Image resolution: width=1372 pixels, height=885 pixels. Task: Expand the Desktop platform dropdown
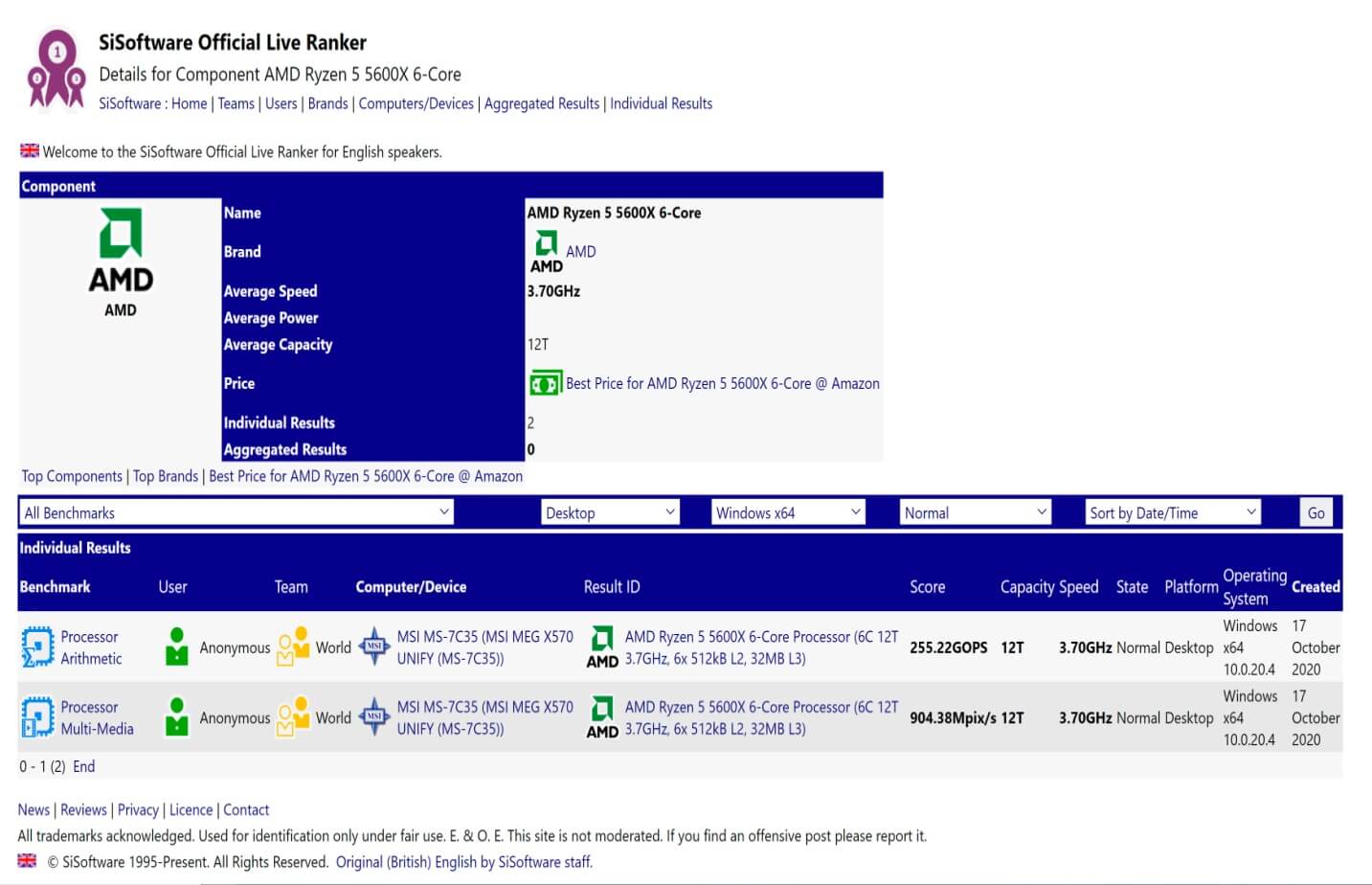610,512
